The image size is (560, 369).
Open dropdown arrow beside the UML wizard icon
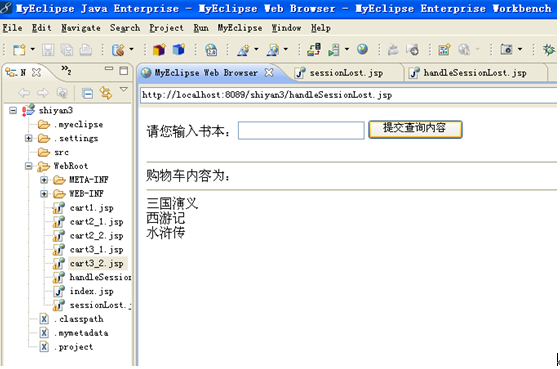pos(131,49)
